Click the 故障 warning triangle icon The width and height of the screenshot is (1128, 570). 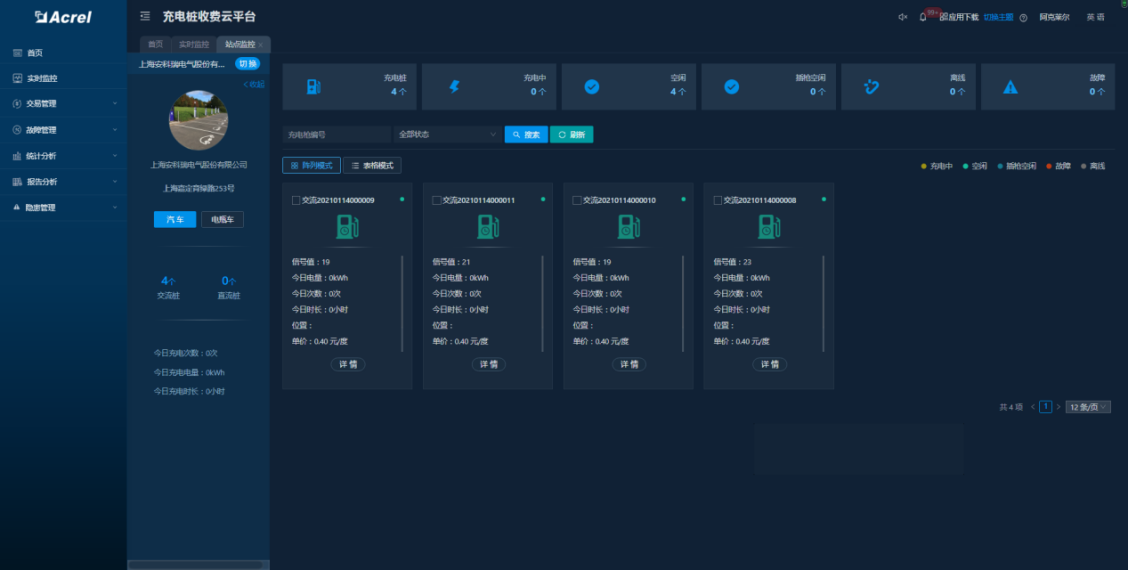click(x=1010, y=87)
